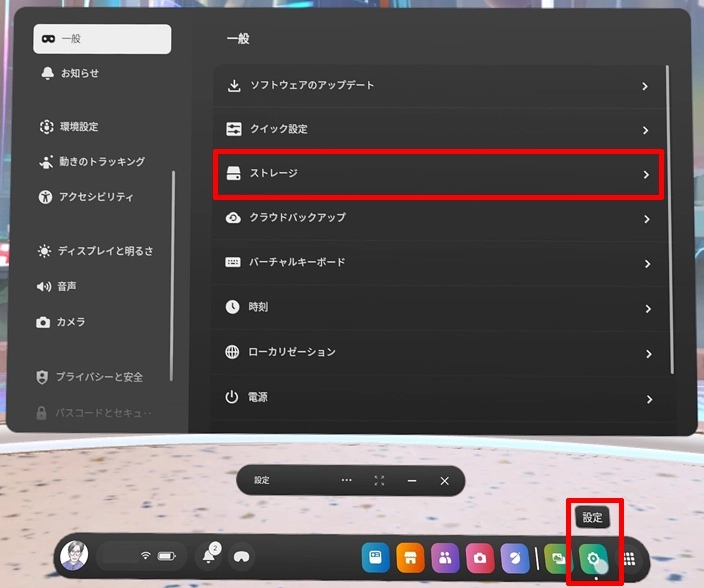The height and width of the screenshot is (588, 704).
Task: Open the profile avatar in the dock
Action: (74, 555)
